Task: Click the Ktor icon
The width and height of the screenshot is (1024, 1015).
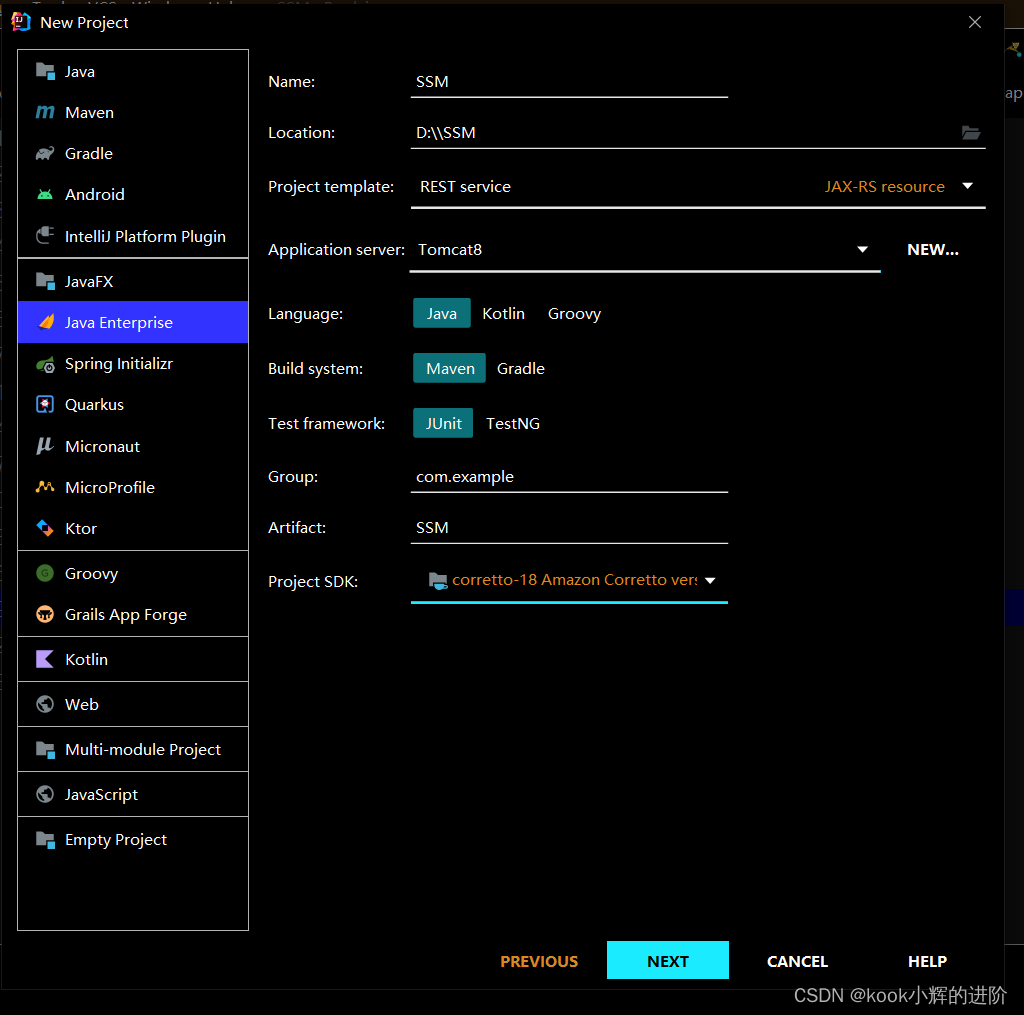Action: click(45, 528)
